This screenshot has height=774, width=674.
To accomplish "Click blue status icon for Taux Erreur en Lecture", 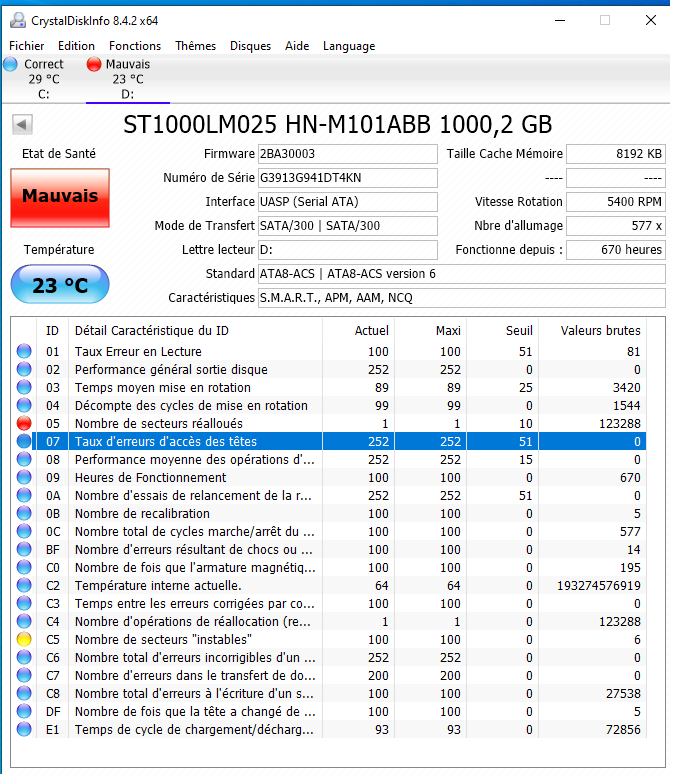I will coord(24,351).
